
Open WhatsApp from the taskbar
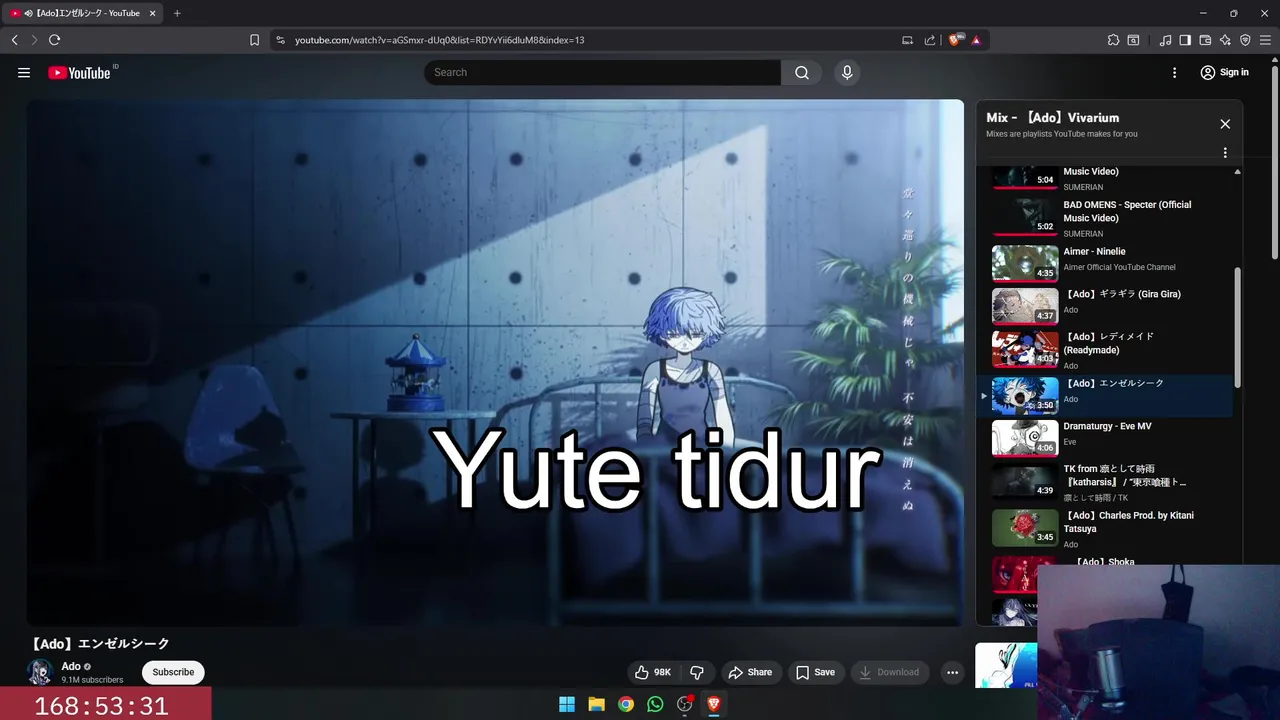point(655,704)
